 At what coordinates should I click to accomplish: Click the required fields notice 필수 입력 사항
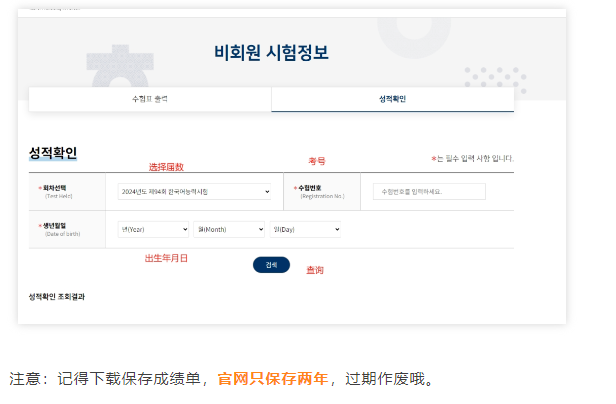tap(473, 159)
